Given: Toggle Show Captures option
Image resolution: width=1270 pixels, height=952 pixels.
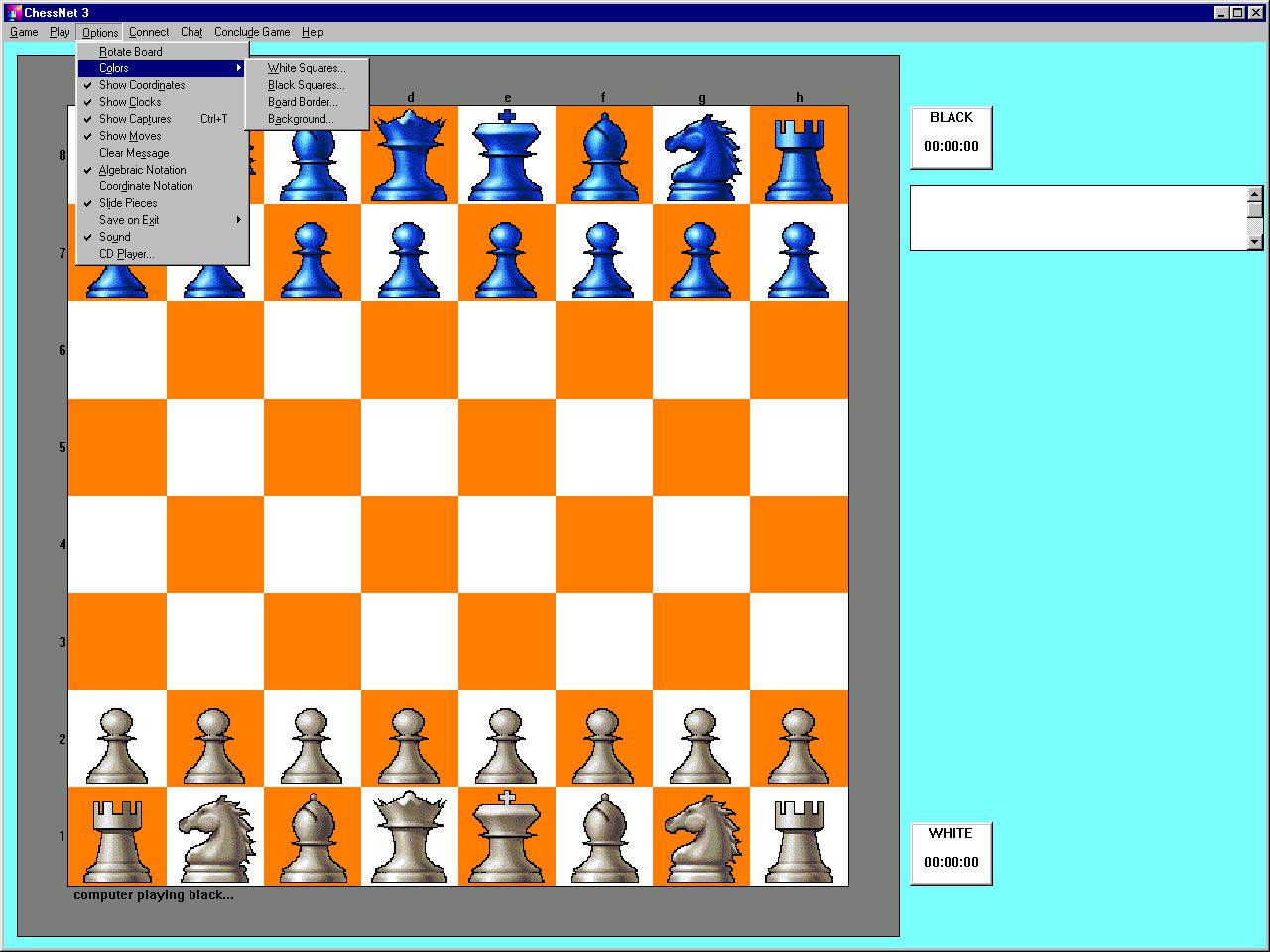Looking at the screenshot, I should [x=163, y=119].
